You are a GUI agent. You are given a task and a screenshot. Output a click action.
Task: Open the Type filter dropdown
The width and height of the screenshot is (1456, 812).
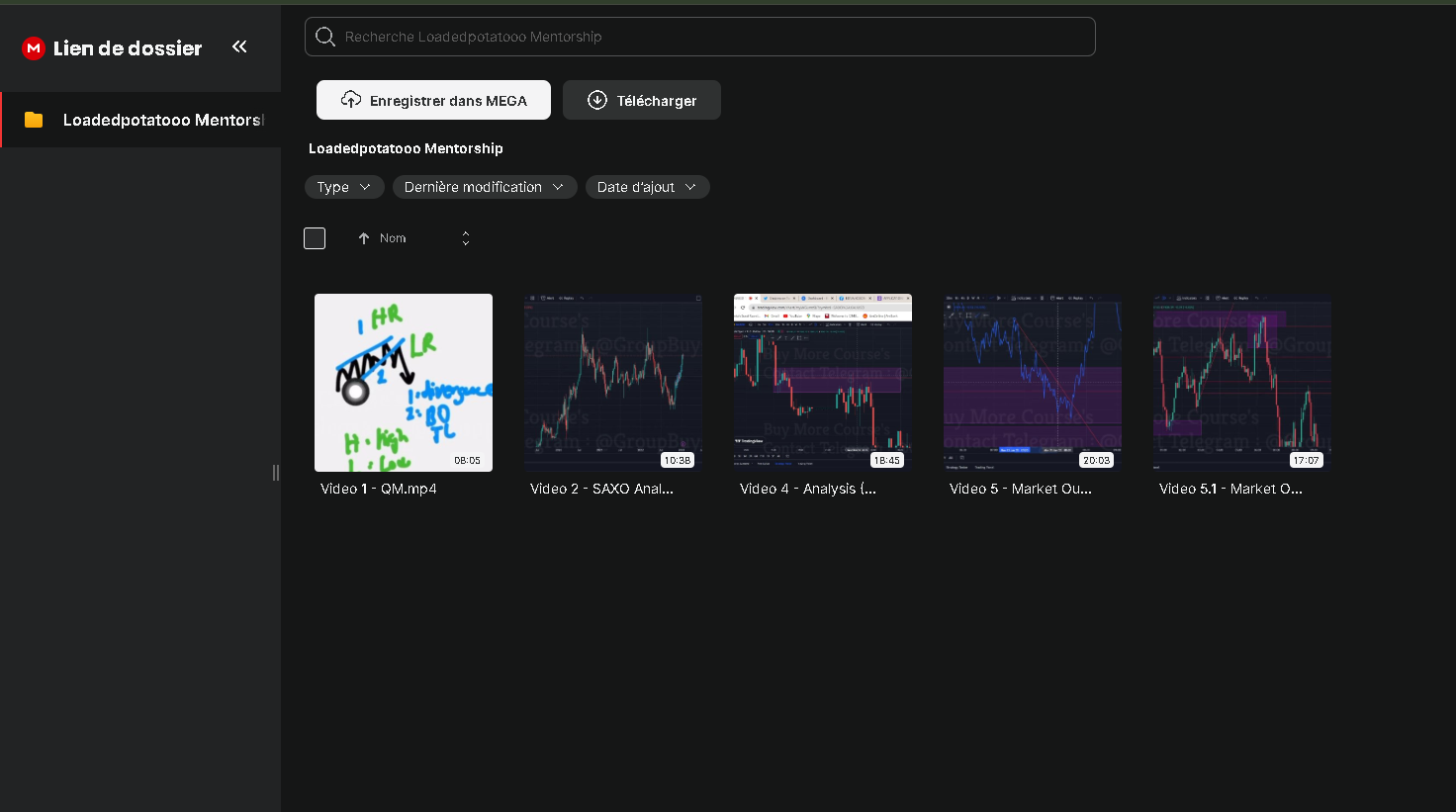(343, 187)
